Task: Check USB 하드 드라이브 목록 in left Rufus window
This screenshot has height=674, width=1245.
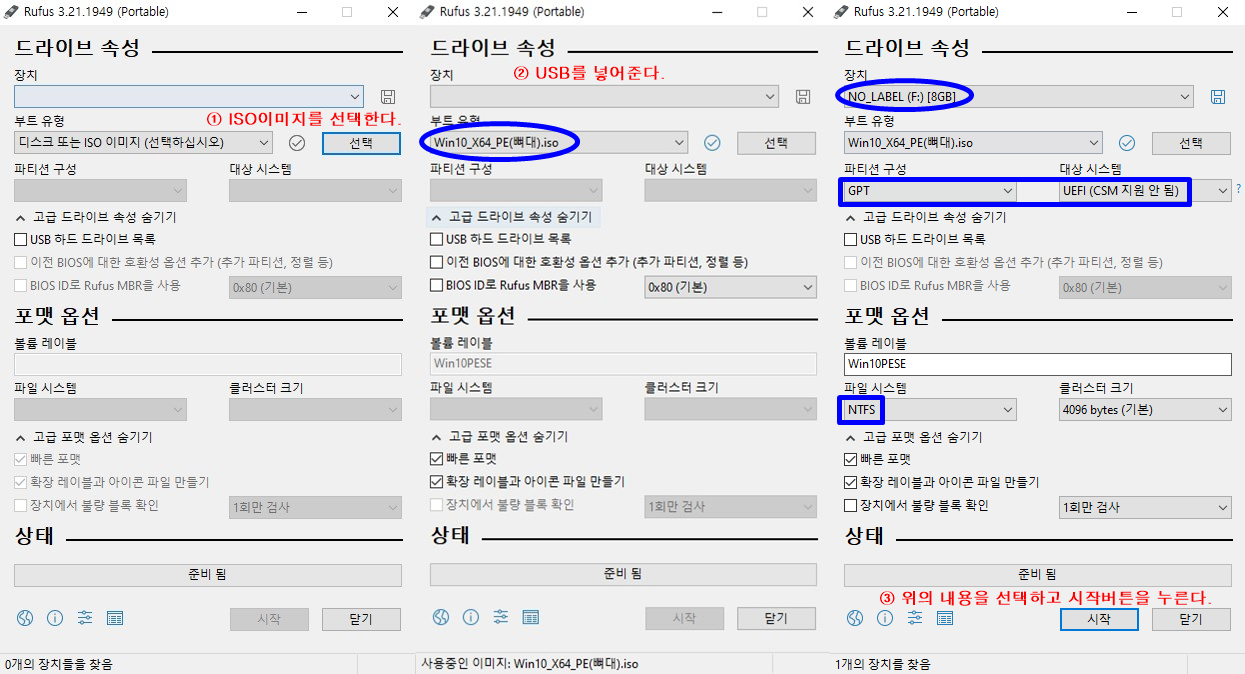Action: pos(21,240)
